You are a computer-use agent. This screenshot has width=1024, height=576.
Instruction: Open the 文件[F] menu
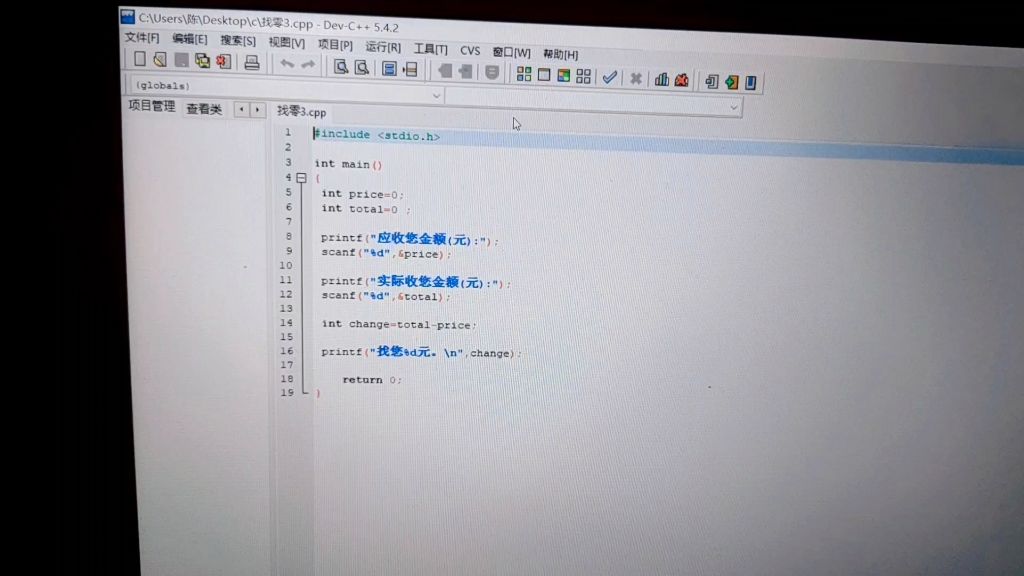[142, 37]
